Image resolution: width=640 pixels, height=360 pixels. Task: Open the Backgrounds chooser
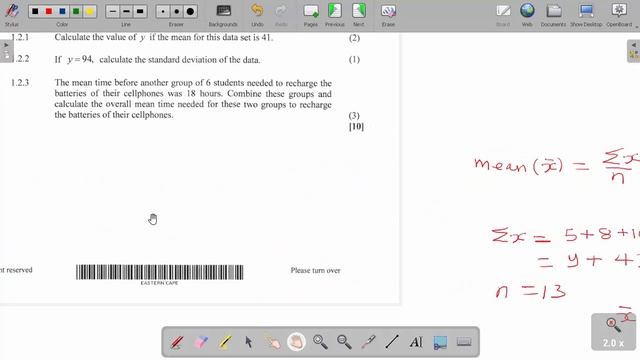223,14
